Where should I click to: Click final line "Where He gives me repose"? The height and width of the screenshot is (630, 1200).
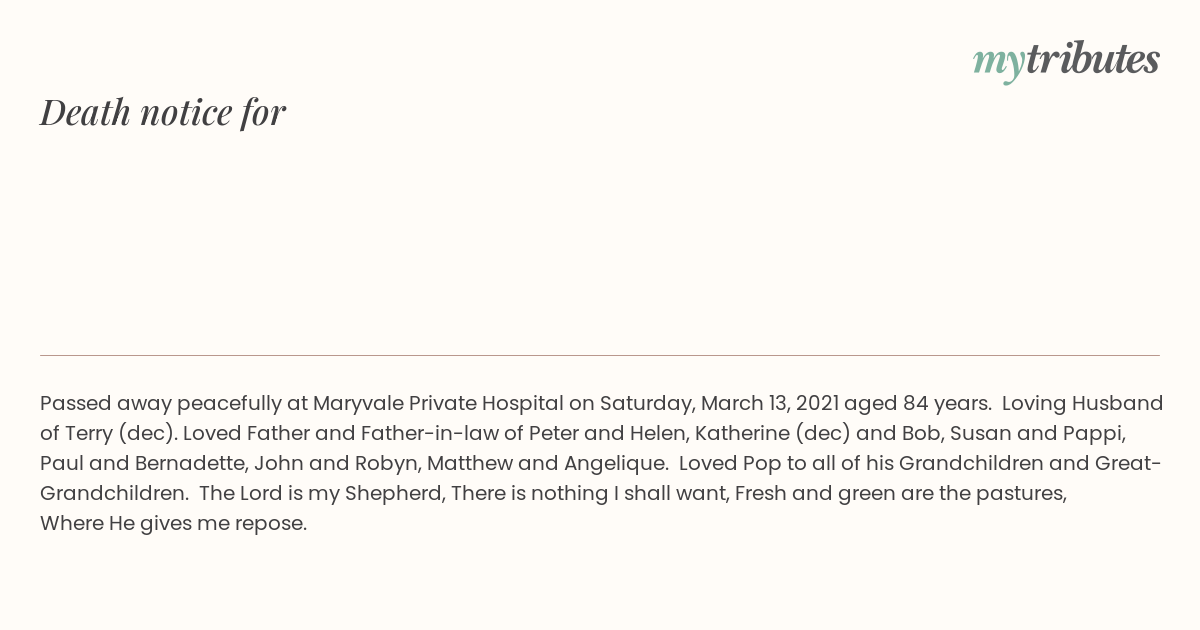(x=172, y=523)
